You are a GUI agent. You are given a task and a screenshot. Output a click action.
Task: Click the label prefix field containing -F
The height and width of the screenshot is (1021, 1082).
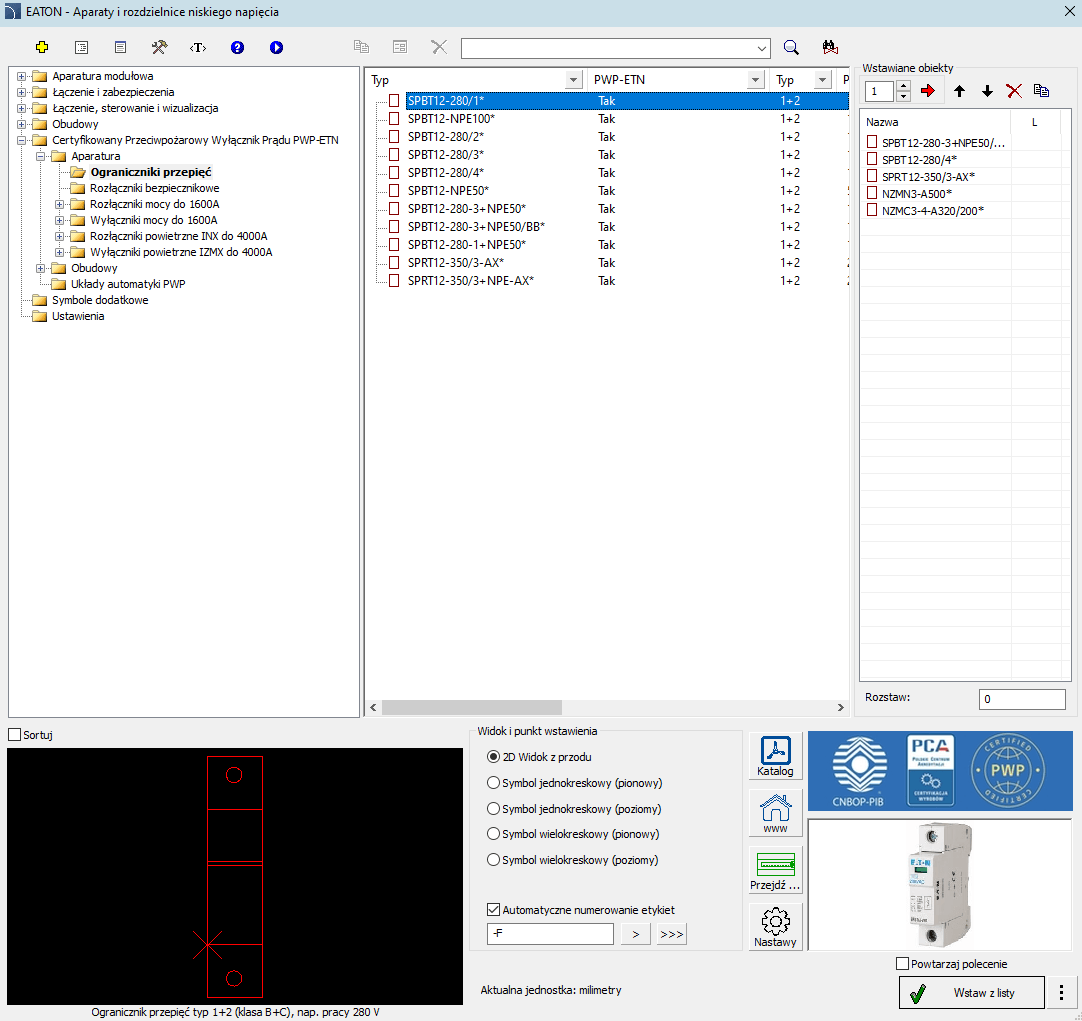point(550,933)
